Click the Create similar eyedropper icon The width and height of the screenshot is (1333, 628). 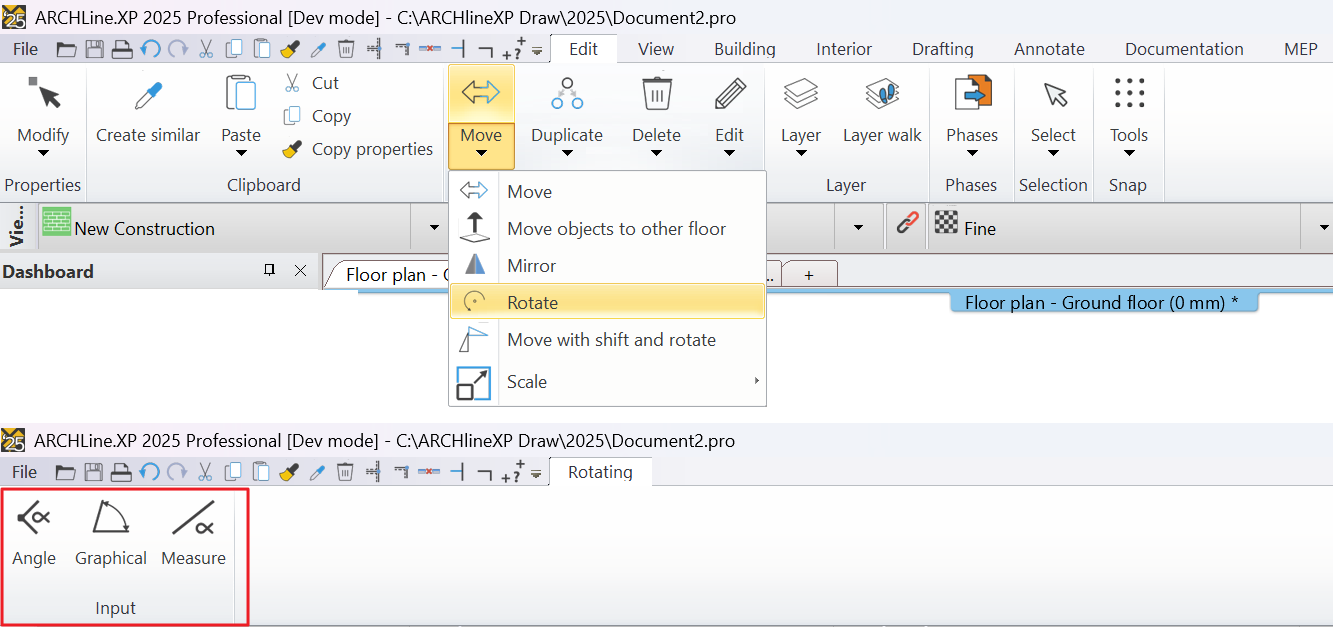[148, 96]
